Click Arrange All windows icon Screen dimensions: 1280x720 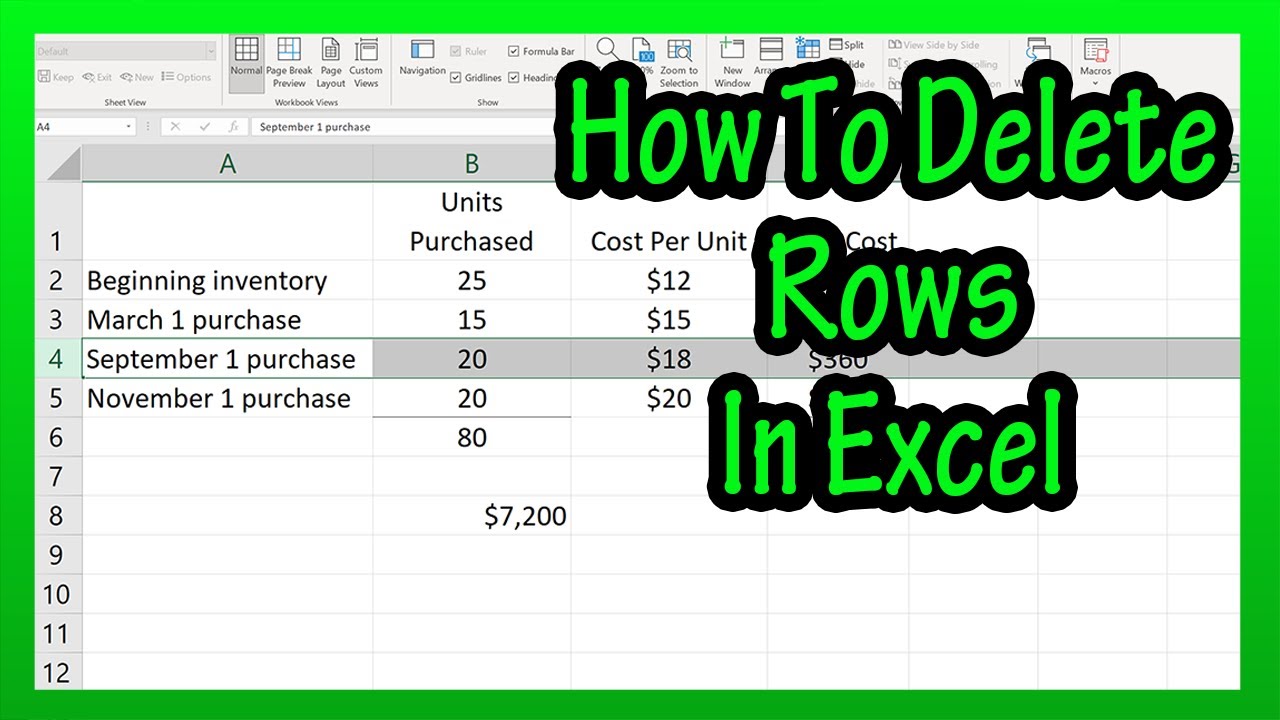(x=770, y=50)
